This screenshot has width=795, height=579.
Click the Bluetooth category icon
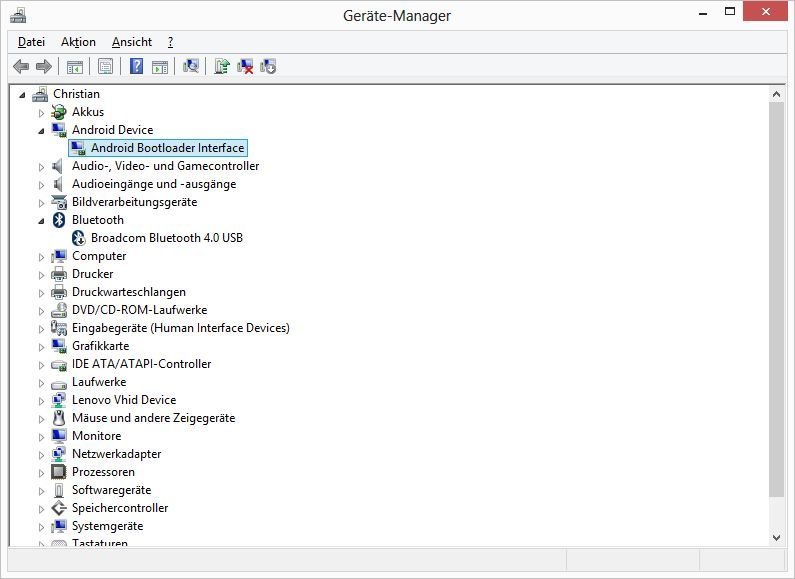click(x=59, y=220)
